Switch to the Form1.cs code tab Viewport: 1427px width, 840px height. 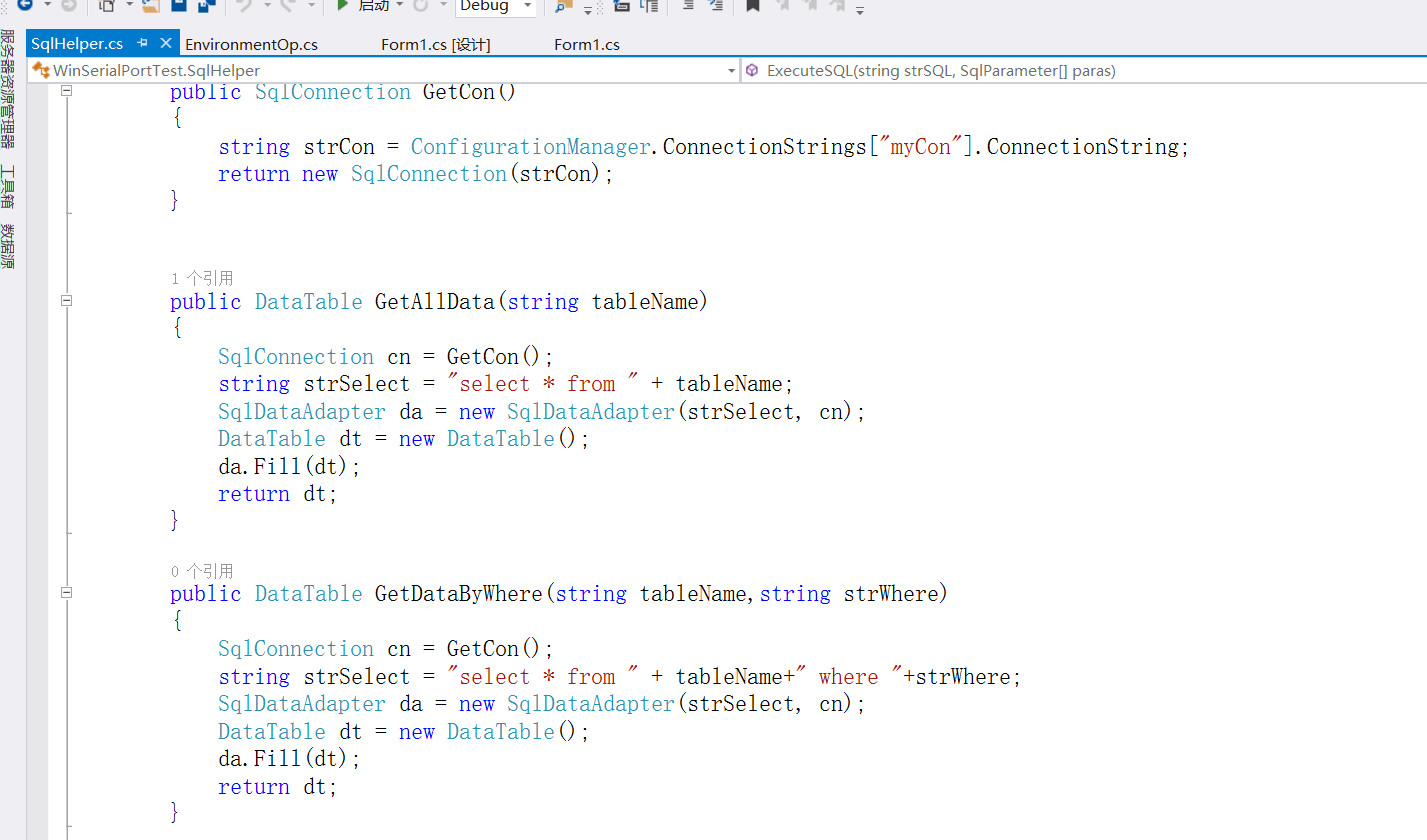click(587, 44)
